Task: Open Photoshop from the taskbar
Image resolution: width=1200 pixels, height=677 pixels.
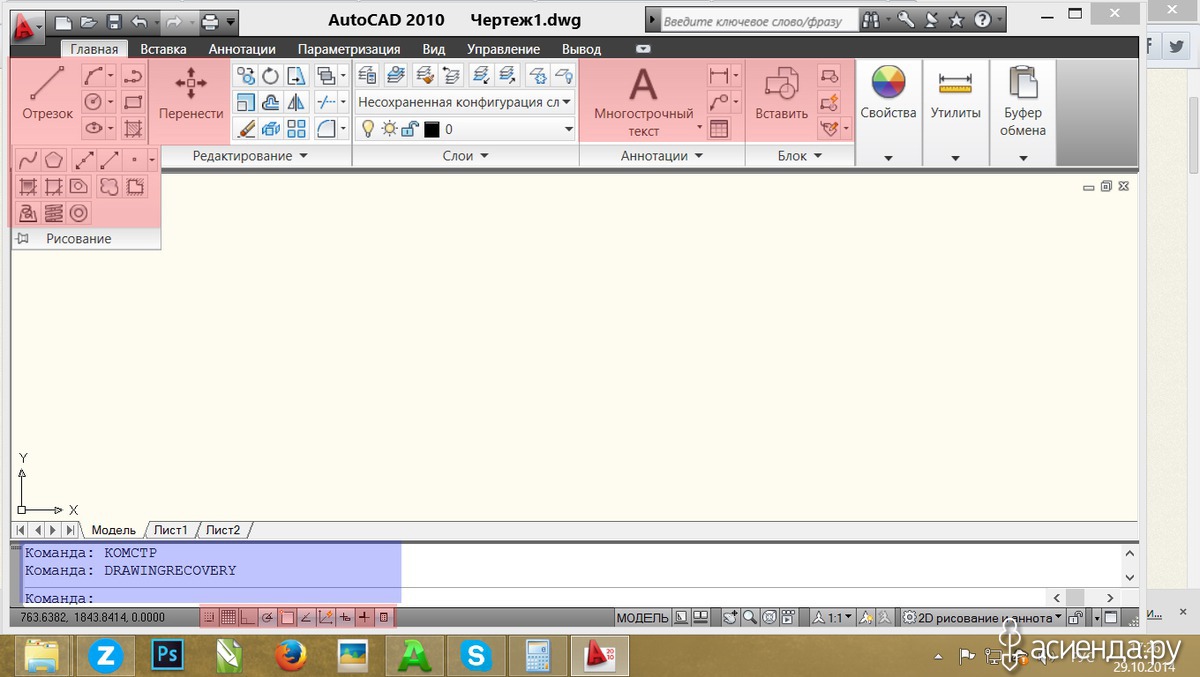Action: [167, 656]
